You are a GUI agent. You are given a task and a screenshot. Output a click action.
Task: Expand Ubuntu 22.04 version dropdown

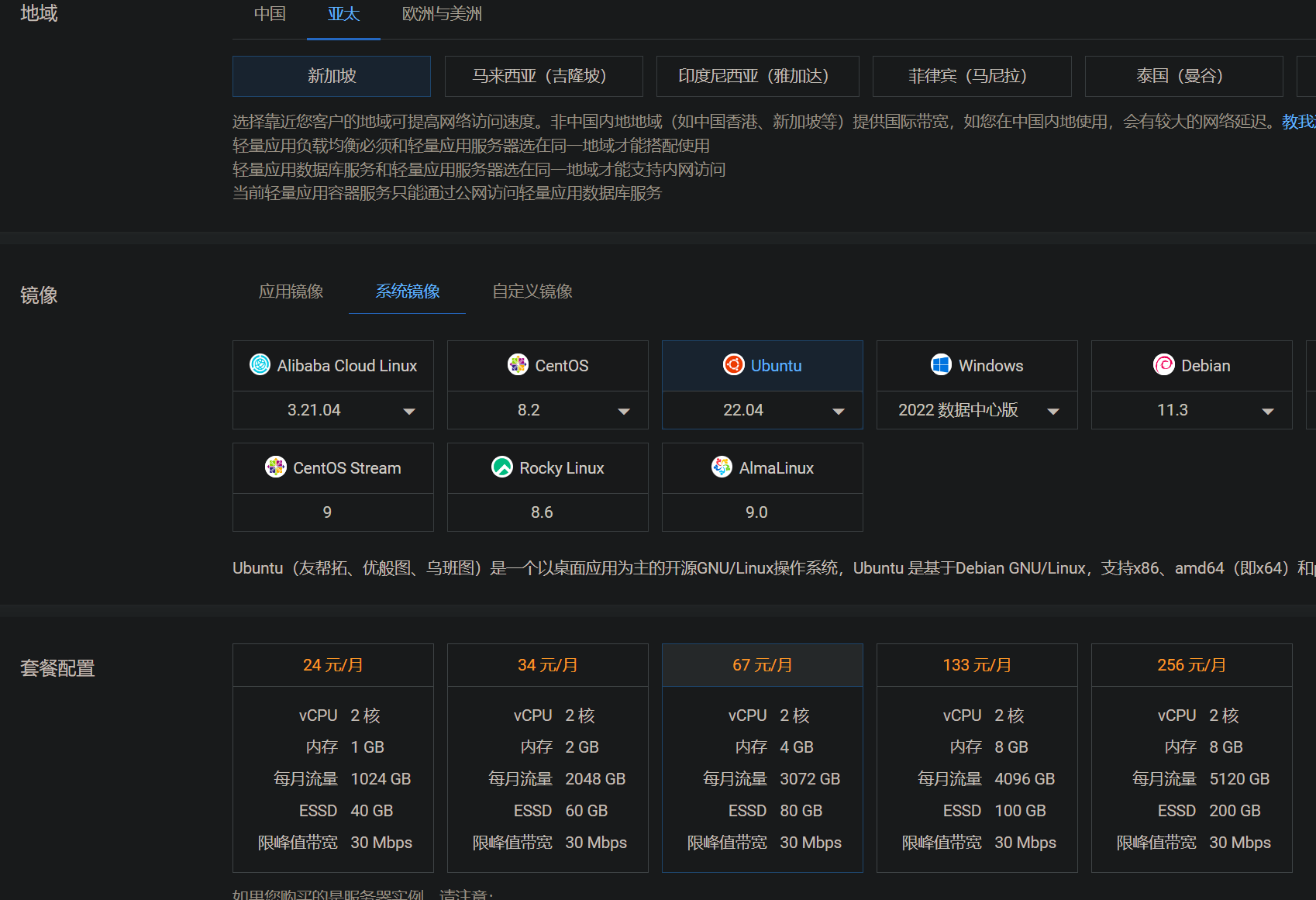pyautogui.click(x=763, y=410)
